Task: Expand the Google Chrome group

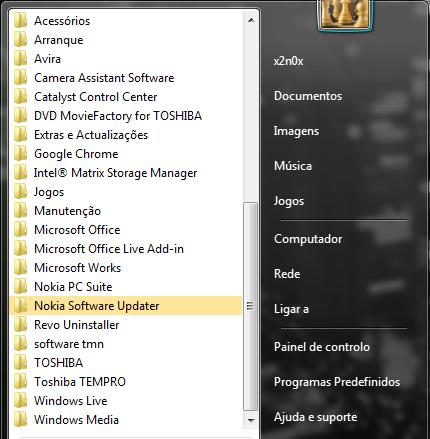Action: tap(126, 154)
